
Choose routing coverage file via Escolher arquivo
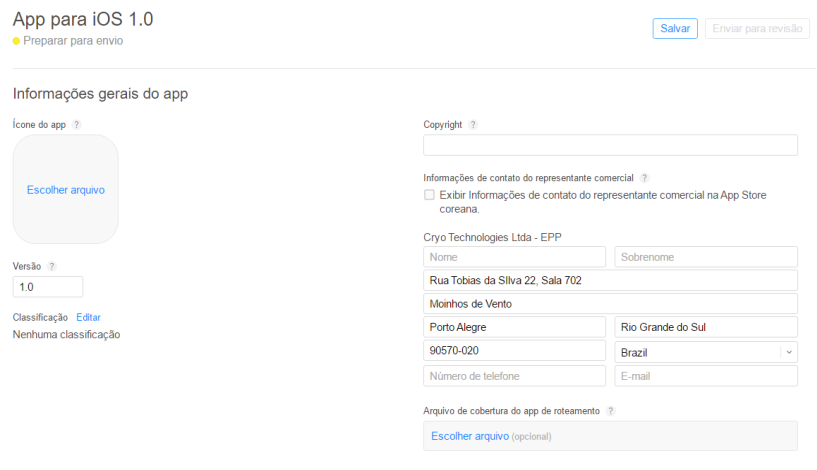coord(470,436)
